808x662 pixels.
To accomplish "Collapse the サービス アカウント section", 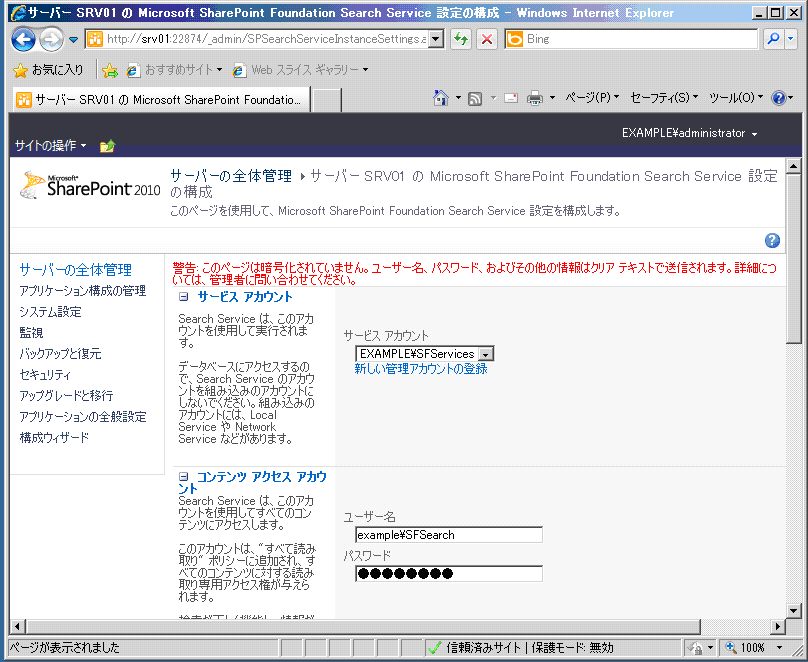I will (x=183, y=297).
